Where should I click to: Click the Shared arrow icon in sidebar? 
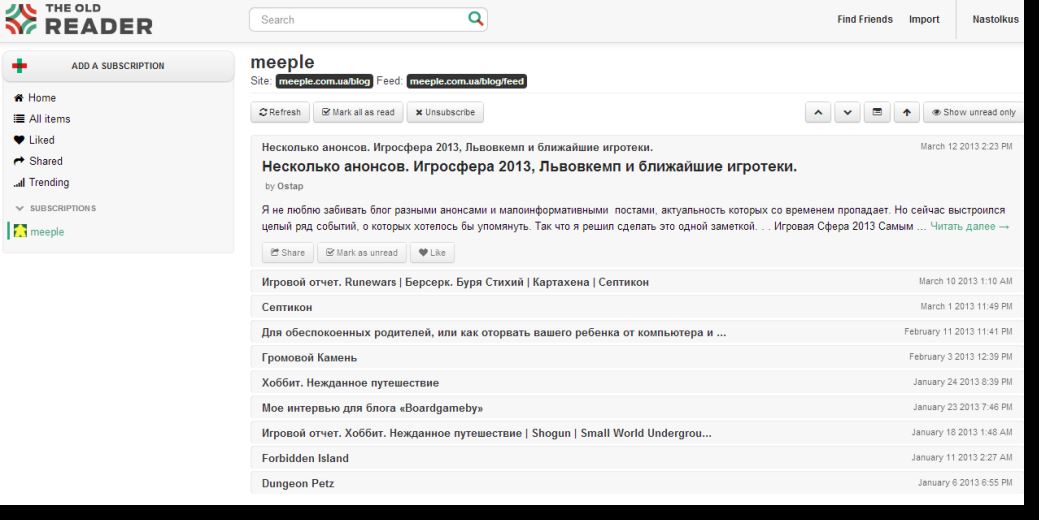[19, 161]
